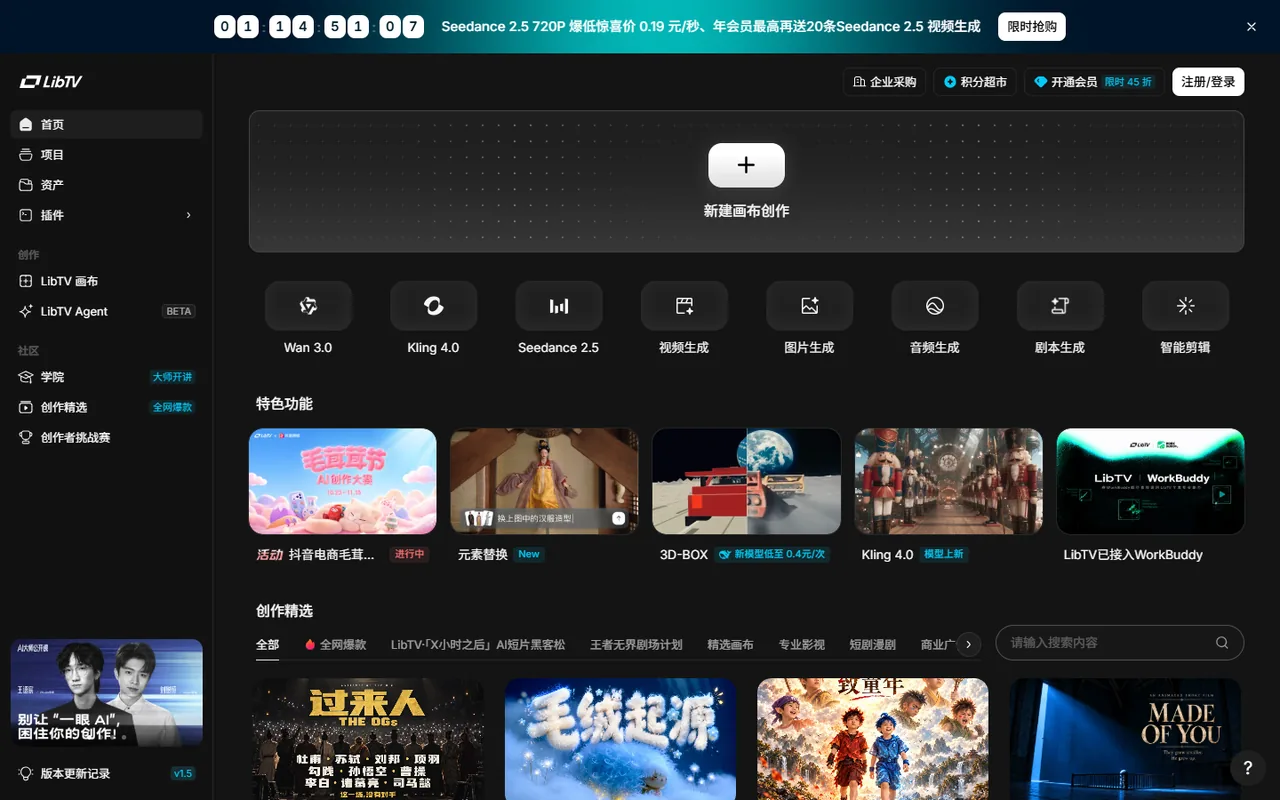Screen dimensions: 1280x800
Task: Open 项目 in the sidebar
Action: point(106,155)
